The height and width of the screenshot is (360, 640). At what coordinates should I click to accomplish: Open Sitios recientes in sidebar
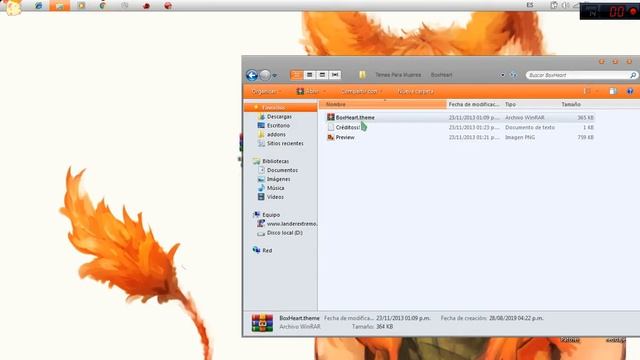(285, 144)
